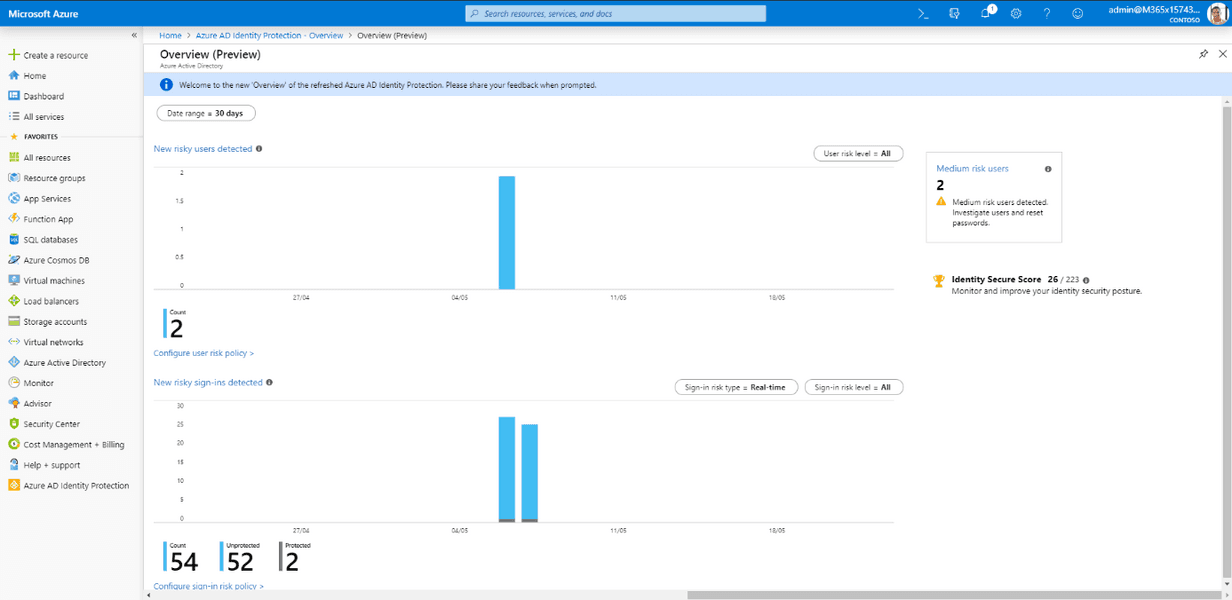1232x600 pixels.
Task: Click info icon next to Medium risk users
Action: point(1048,169)
